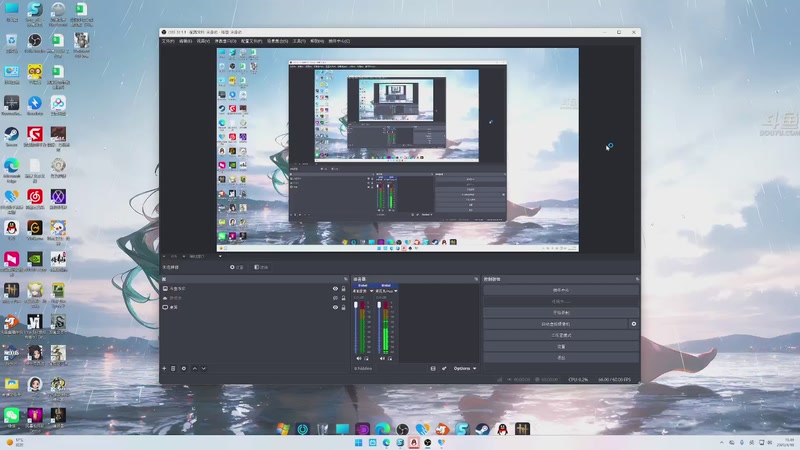Click Start Recording button in Controls

[x=561, y=312]
